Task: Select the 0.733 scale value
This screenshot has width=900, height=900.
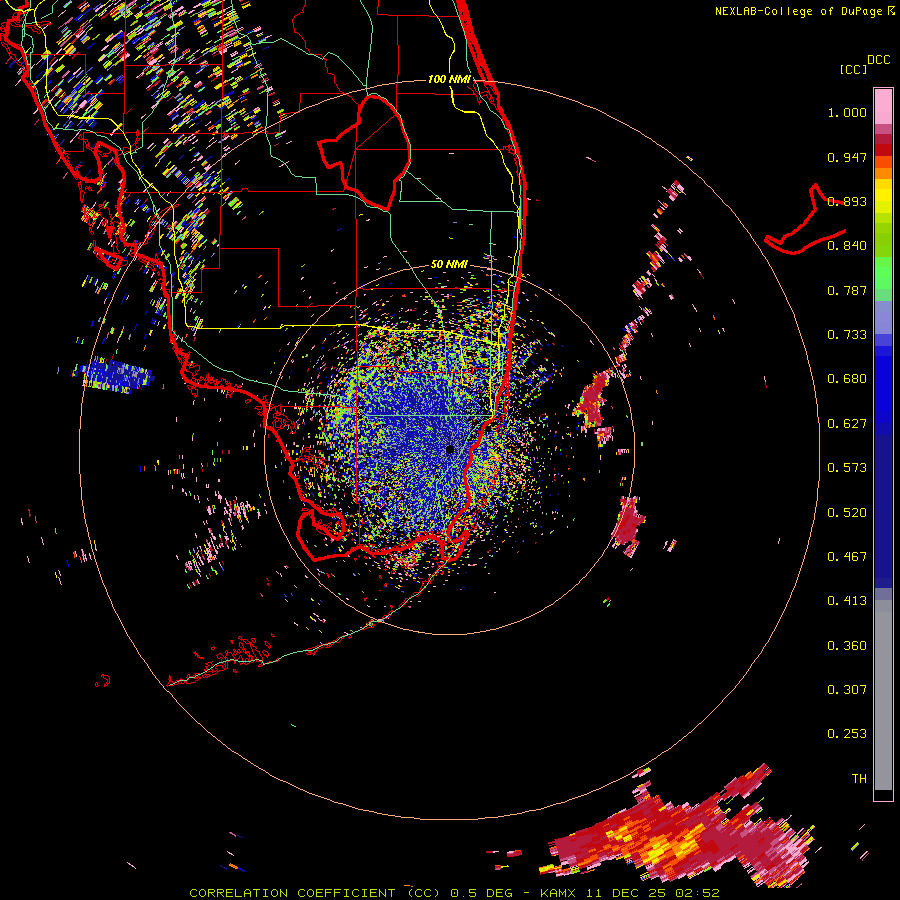Action: pos(847,335)
